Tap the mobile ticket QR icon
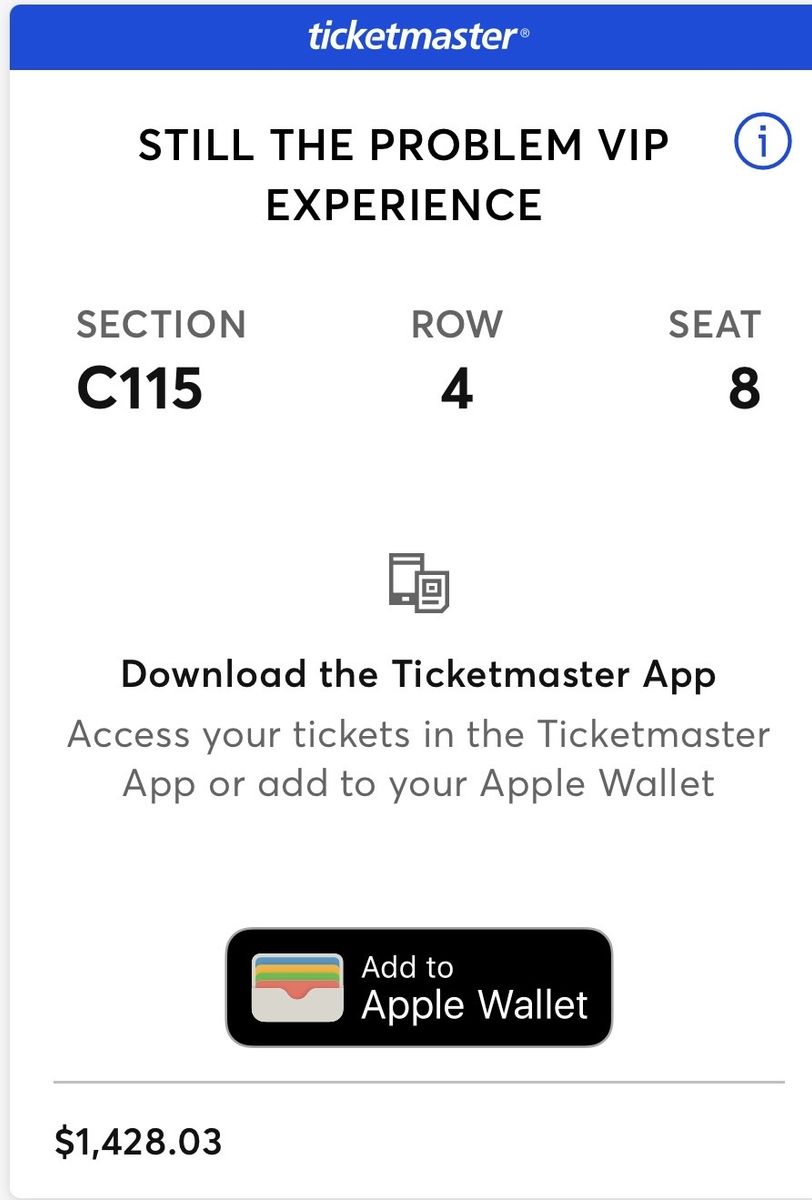812x1200 pixels. 419,582
